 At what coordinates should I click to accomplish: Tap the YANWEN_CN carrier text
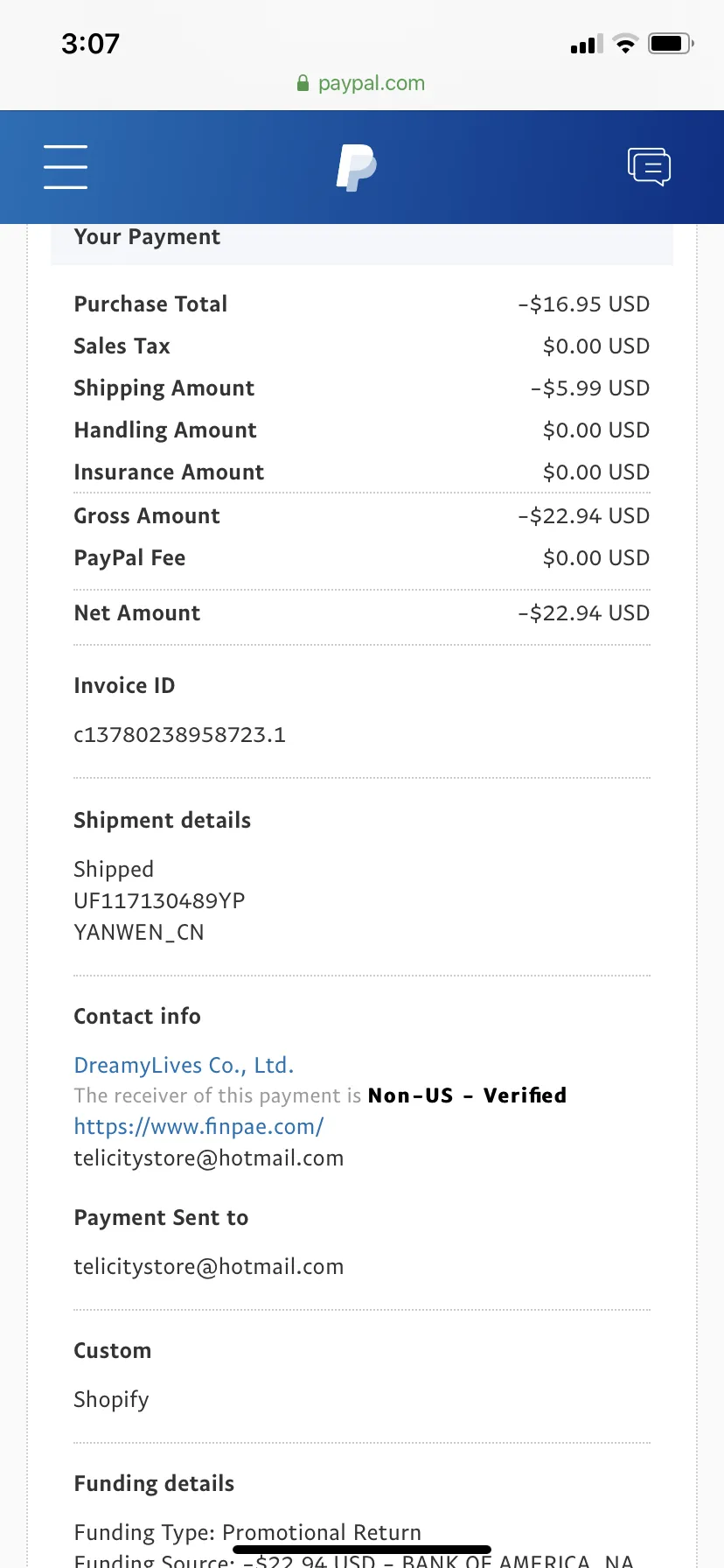139,933
